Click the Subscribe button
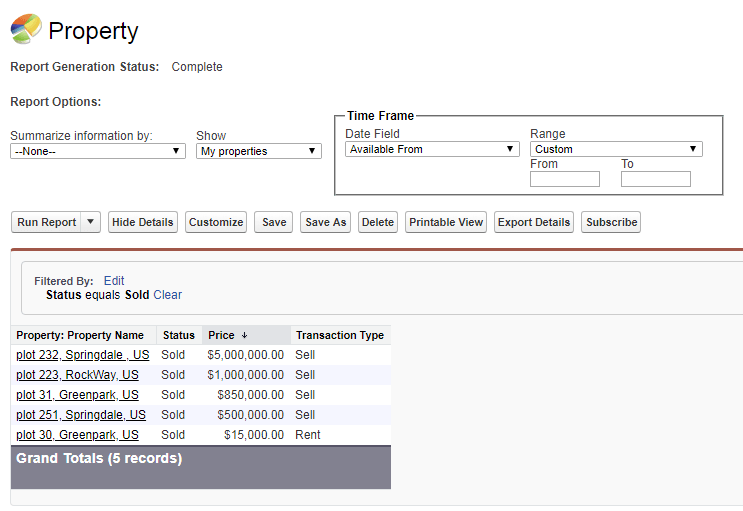Screen dimensions: 743x511 (x=611, y=222)
